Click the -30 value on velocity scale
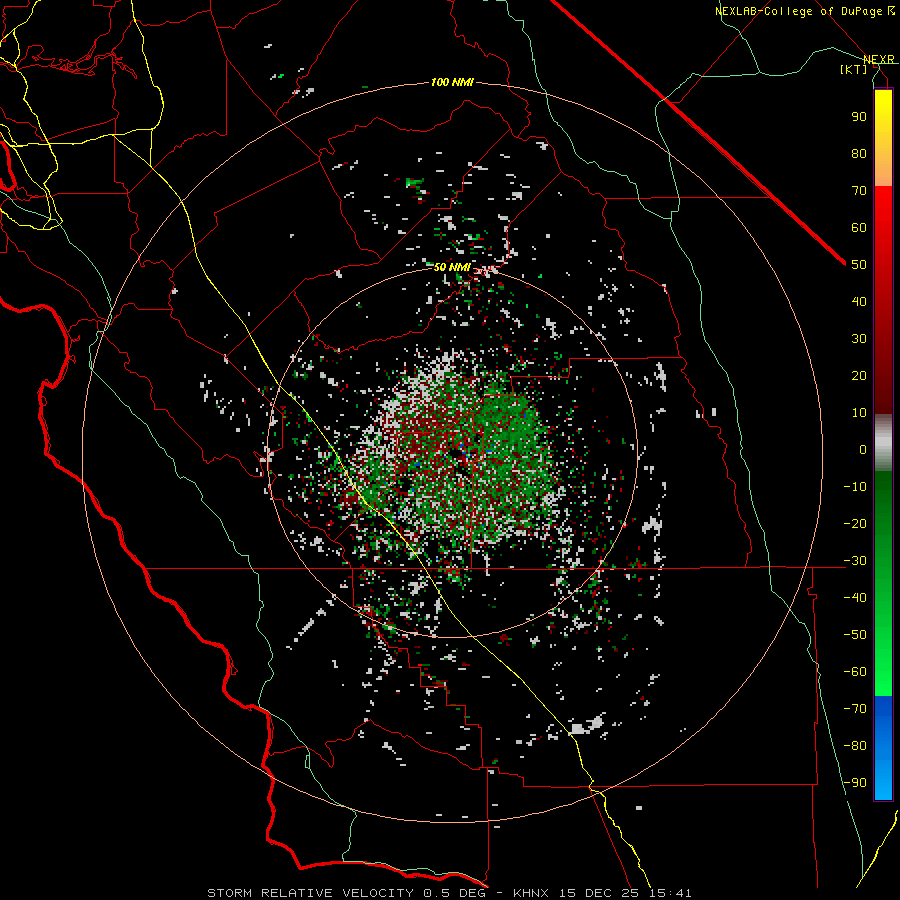This screenshot has width=900, height=900. pos(855,561)
